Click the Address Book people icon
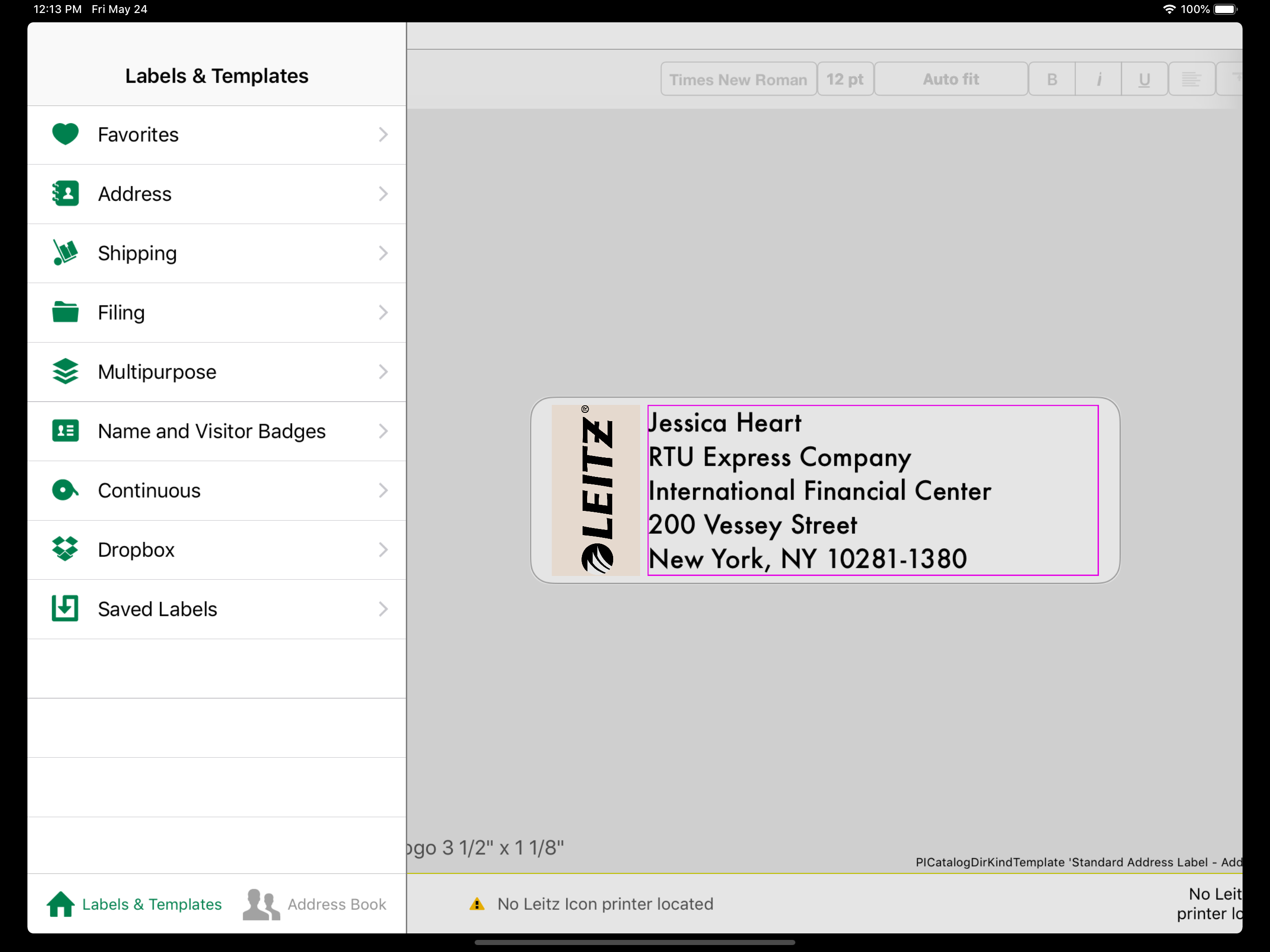Image resolution: width=1270 pixels, height=952 pixels. tap(261, 904)
